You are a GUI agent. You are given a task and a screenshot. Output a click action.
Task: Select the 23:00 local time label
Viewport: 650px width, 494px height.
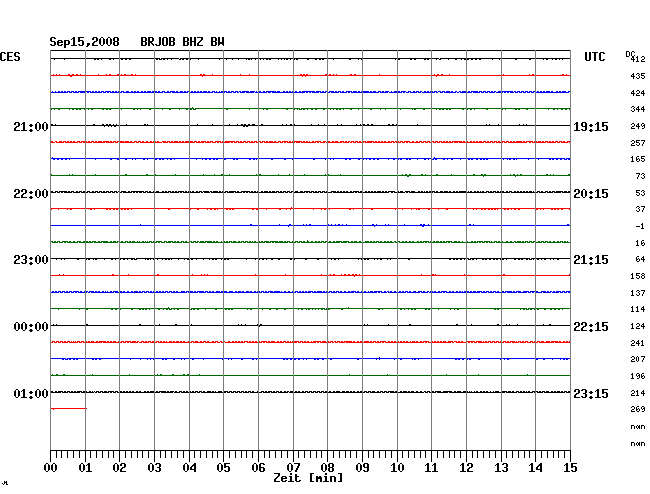pyautogui.click(x=31, y=260)
